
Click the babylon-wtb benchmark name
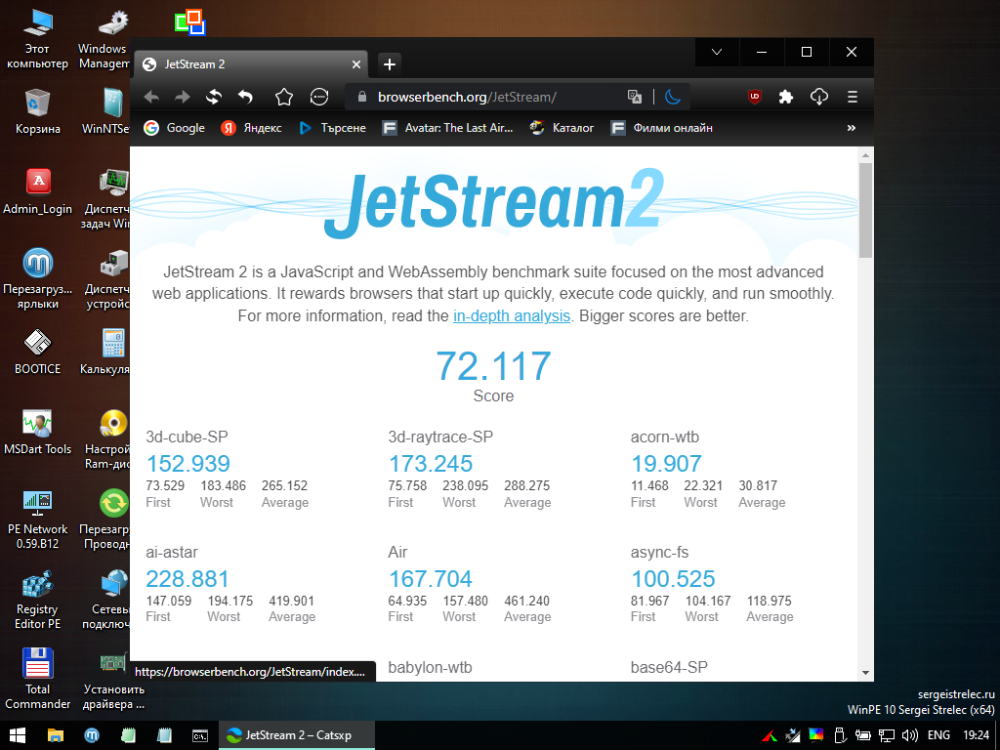tap(430, 668)
